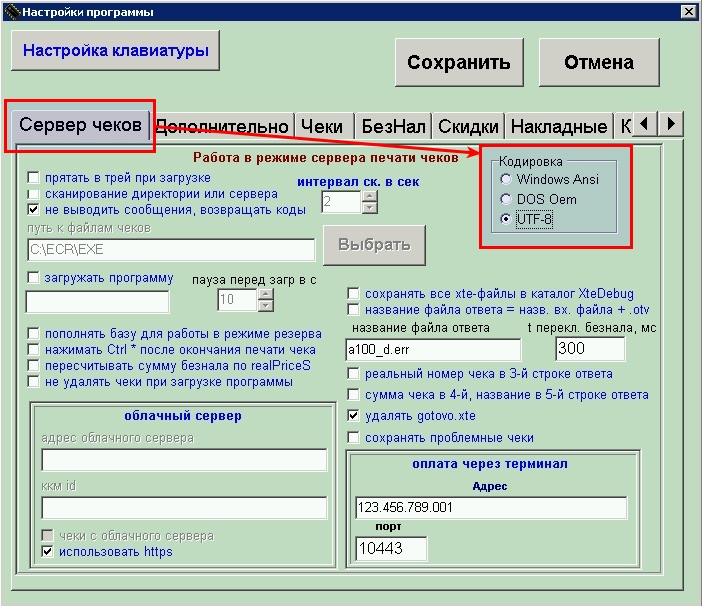Click the 'Сохранить' button
This screenshot has width=702, height=606.
[459, 62]
